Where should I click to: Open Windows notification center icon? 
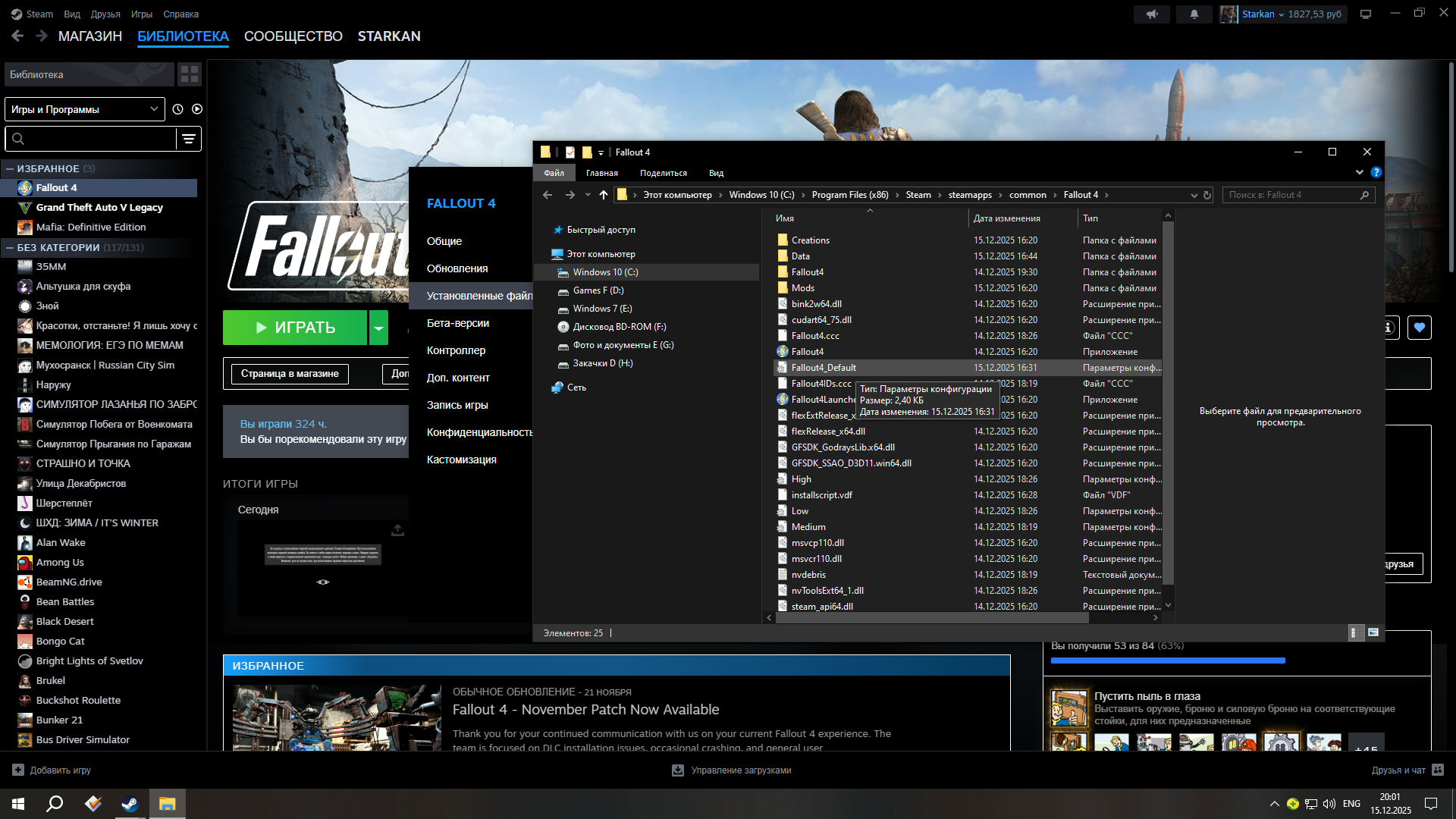click(x=1431, y=804)
